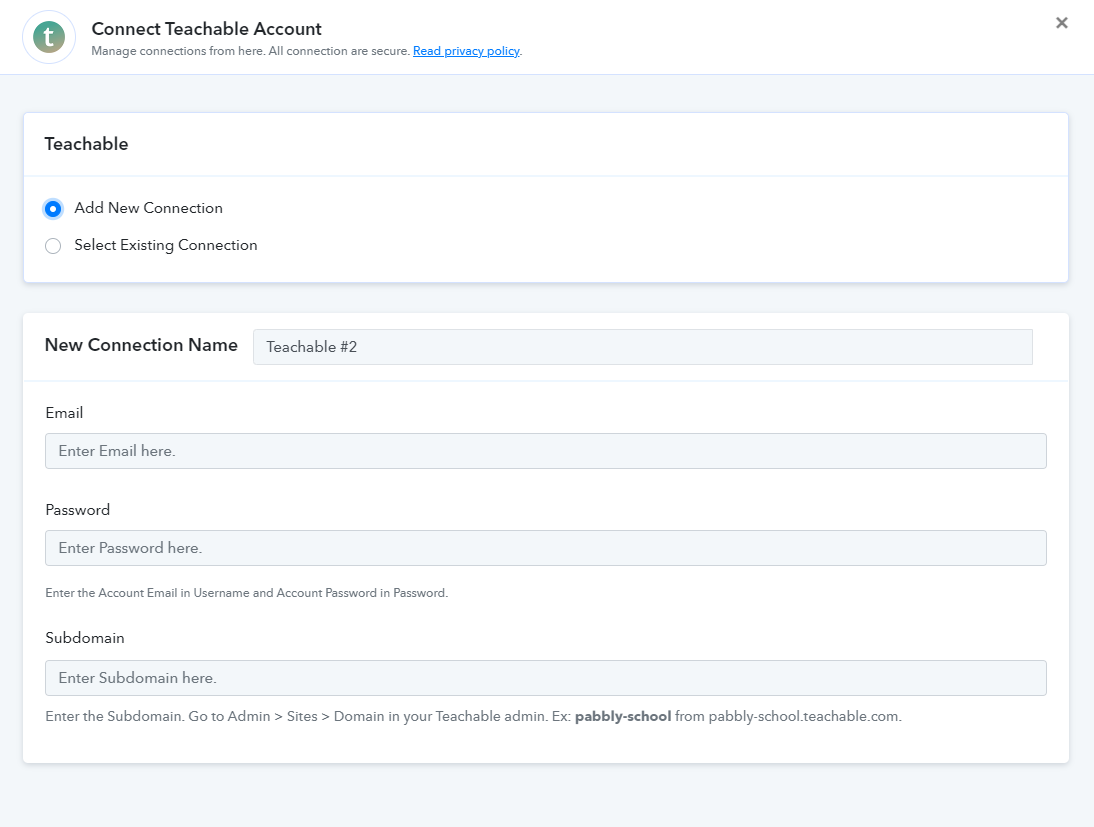Choose the Select Existing Connection option
The height and width of the screenshot is (827, 1094).
[53, 246]
